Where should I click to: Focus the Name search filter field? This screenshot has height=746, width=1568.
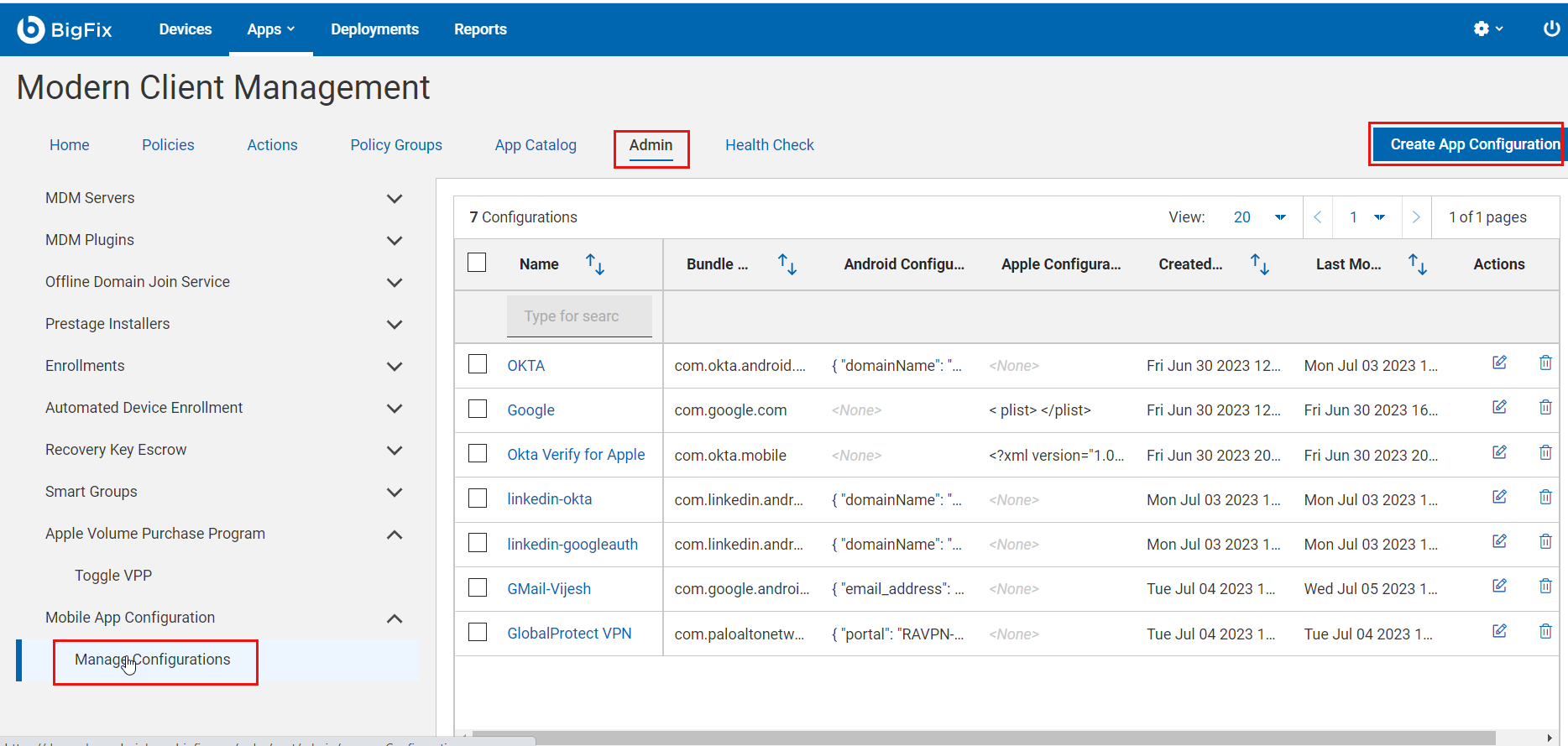pos(579,316)
